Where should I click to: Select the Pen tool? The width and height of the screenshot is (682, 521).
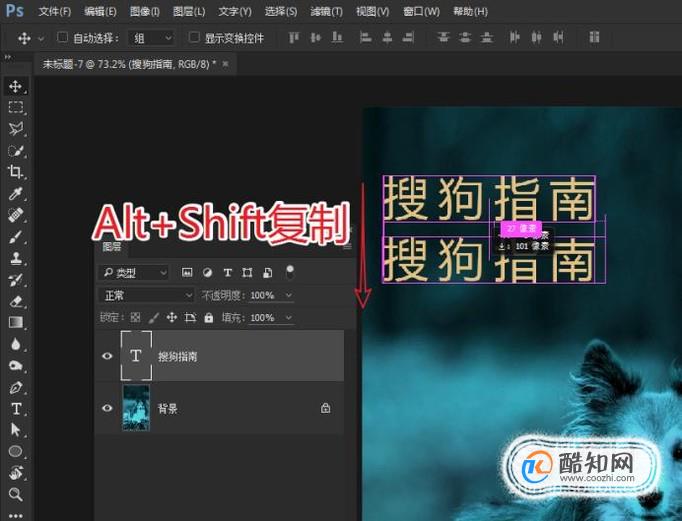16,387
